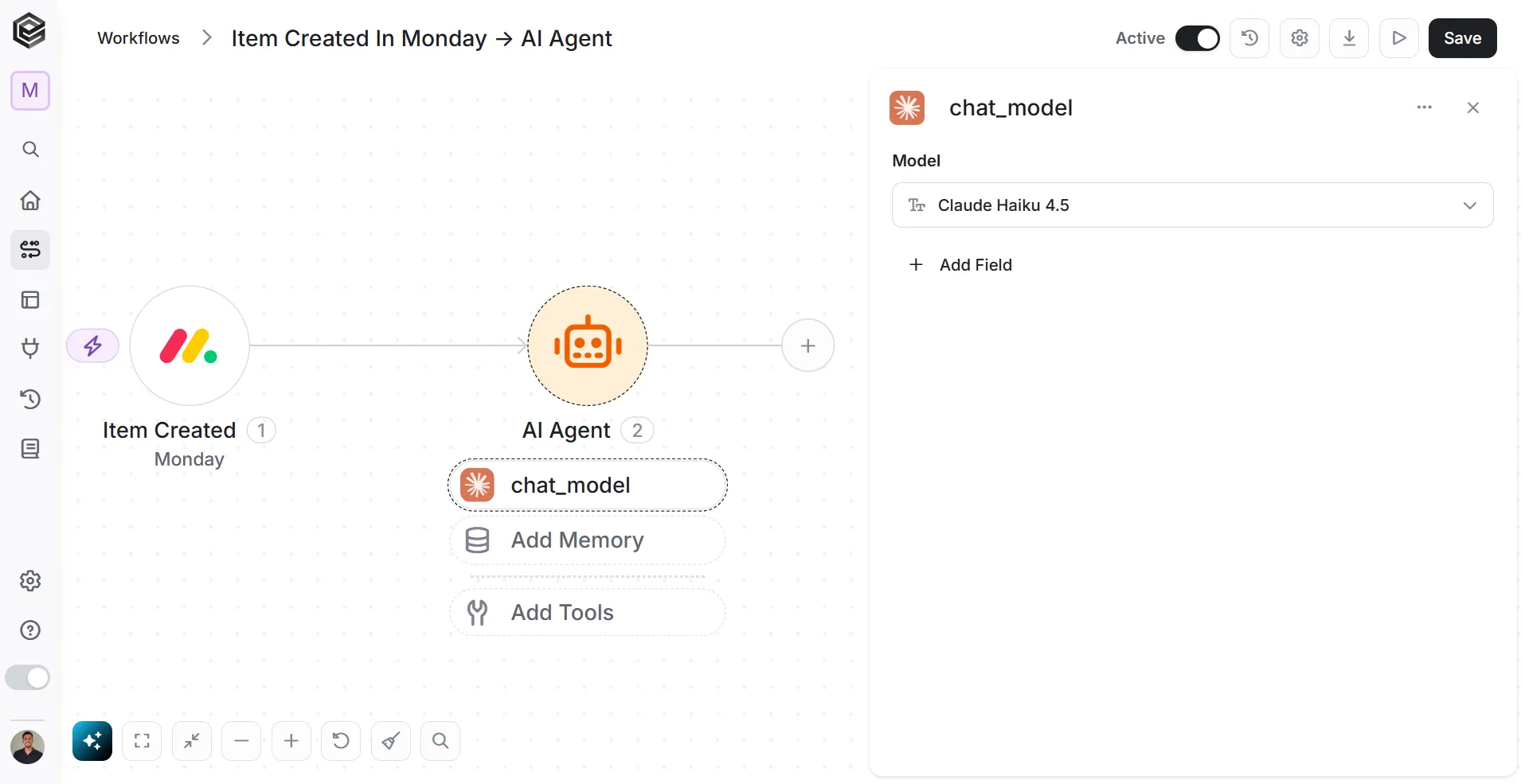Open the help question mark icon
The width and height of the screenshot is (1525, 784).
tap(30, 630)
